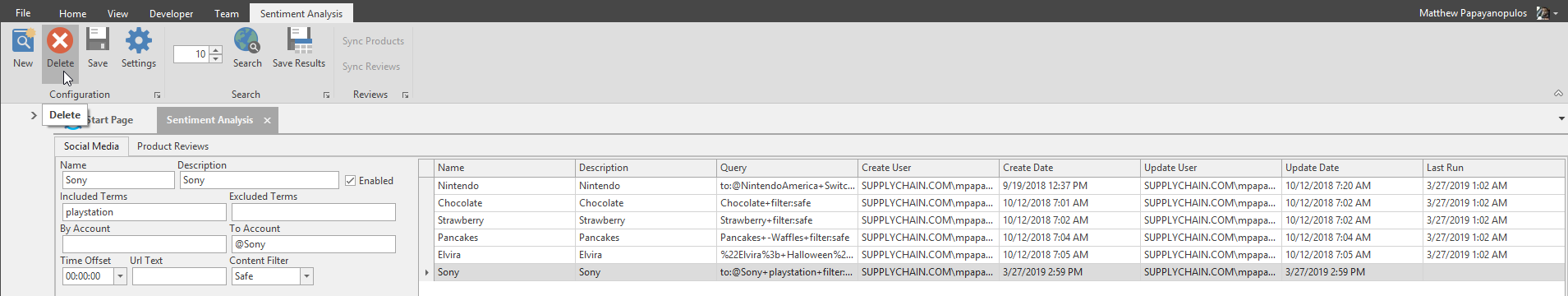This screenshot has width=1568, height=296.
Task: Launch Search group dialog launcher
Action: pos(326,95)
